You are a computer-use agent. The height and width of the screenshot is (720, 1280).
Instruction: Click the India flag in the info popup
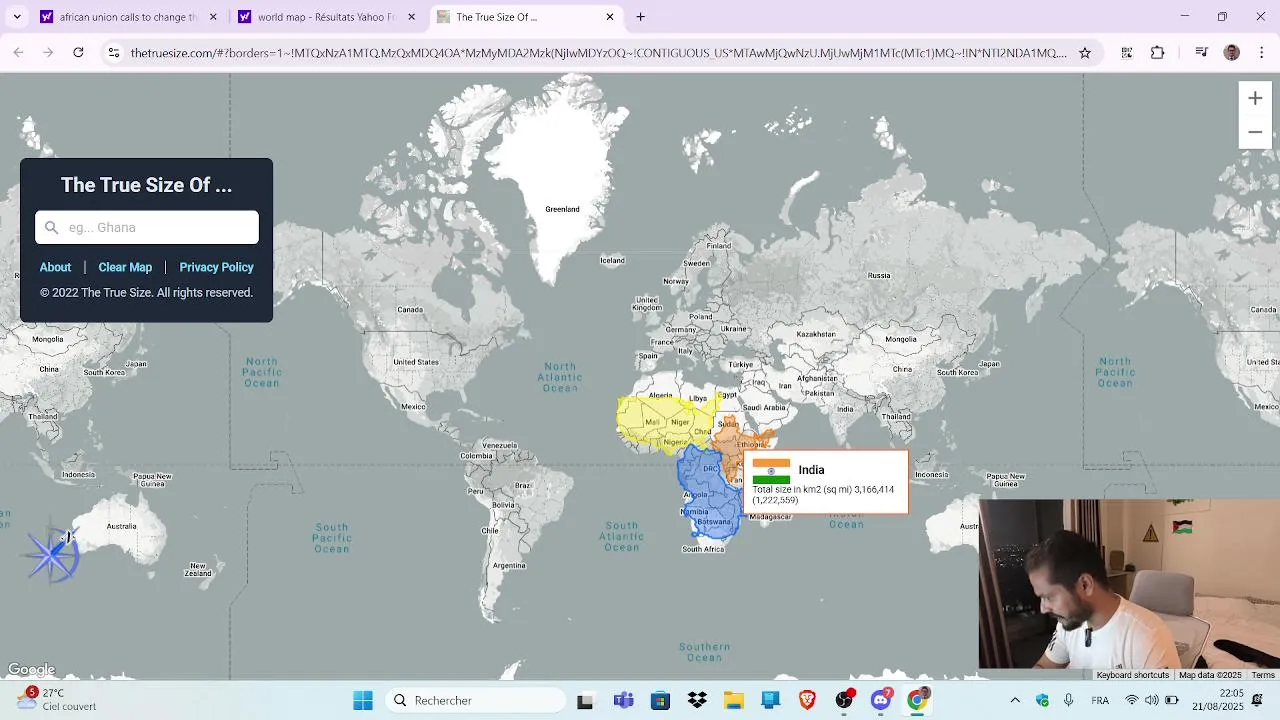click(x=771, y=471)
